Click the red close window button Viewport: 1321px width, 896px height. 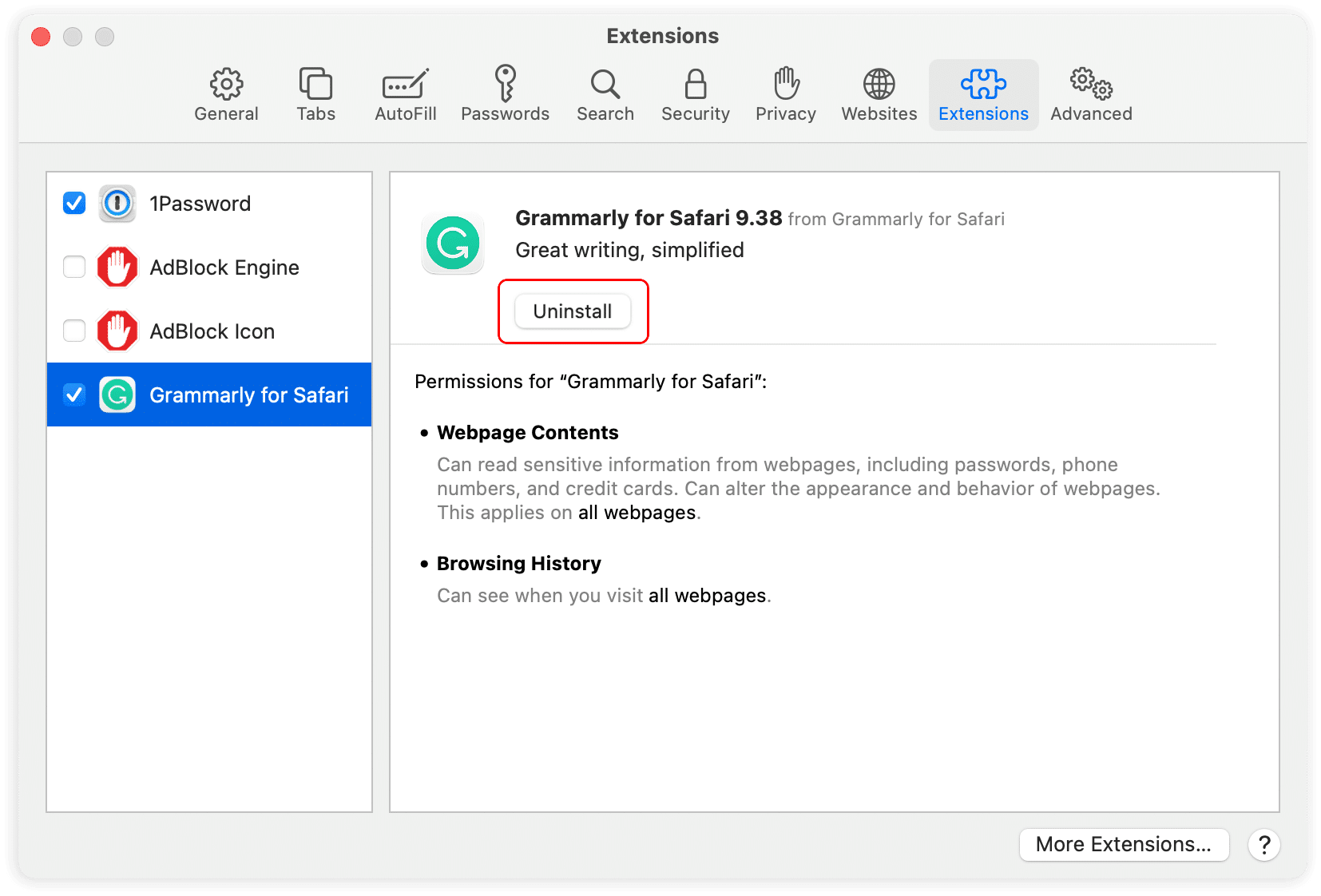pos(41,37)
